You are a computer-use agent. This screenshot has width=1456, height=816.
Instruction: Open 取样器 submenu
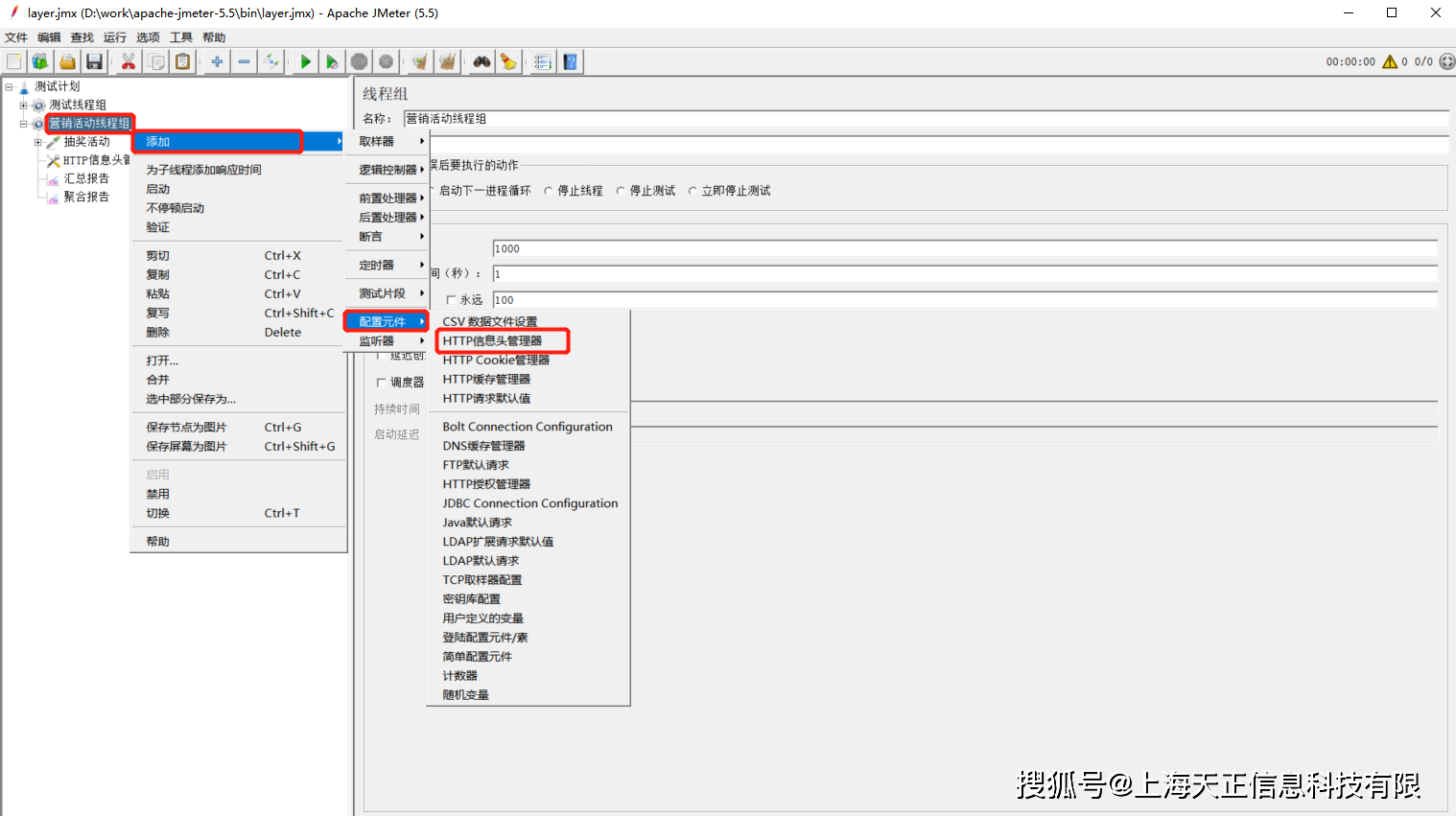[387, 141]
